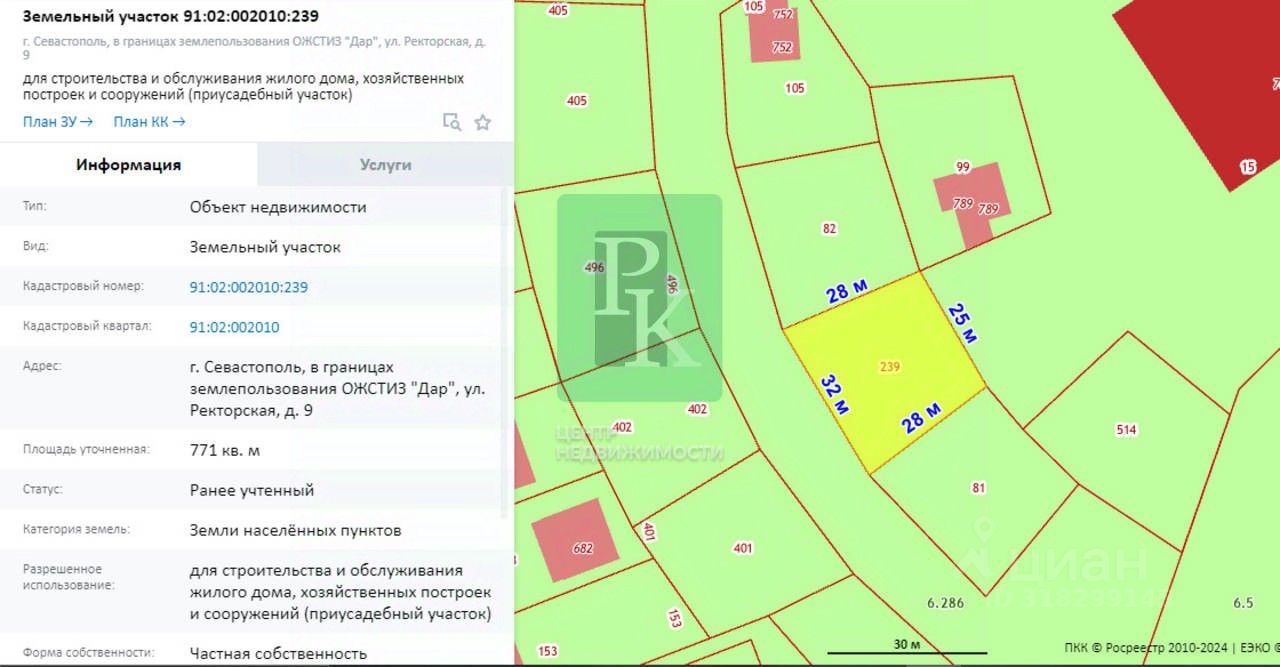This screenshot has width=1280, height=667.
Task: Open the План ЗУ link
Action: coord(58,122)
